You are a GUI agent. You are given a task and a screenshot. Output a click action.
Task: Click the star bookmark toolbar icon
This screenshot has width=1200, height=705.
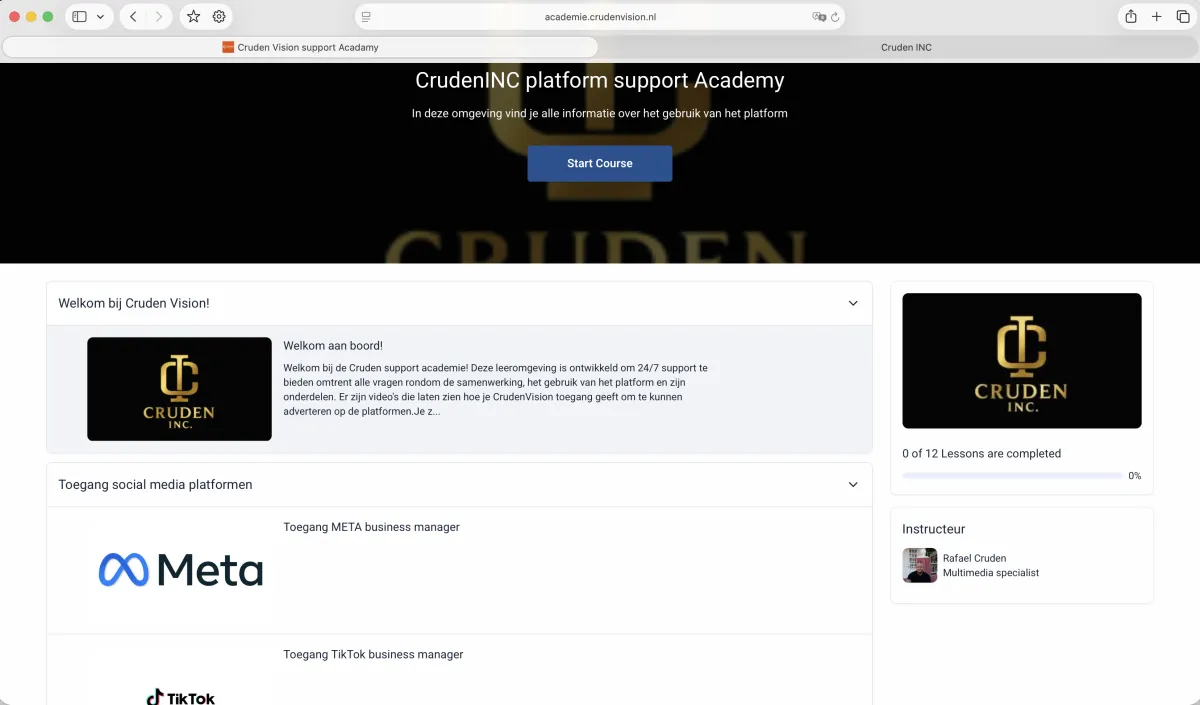click(194, 17)
